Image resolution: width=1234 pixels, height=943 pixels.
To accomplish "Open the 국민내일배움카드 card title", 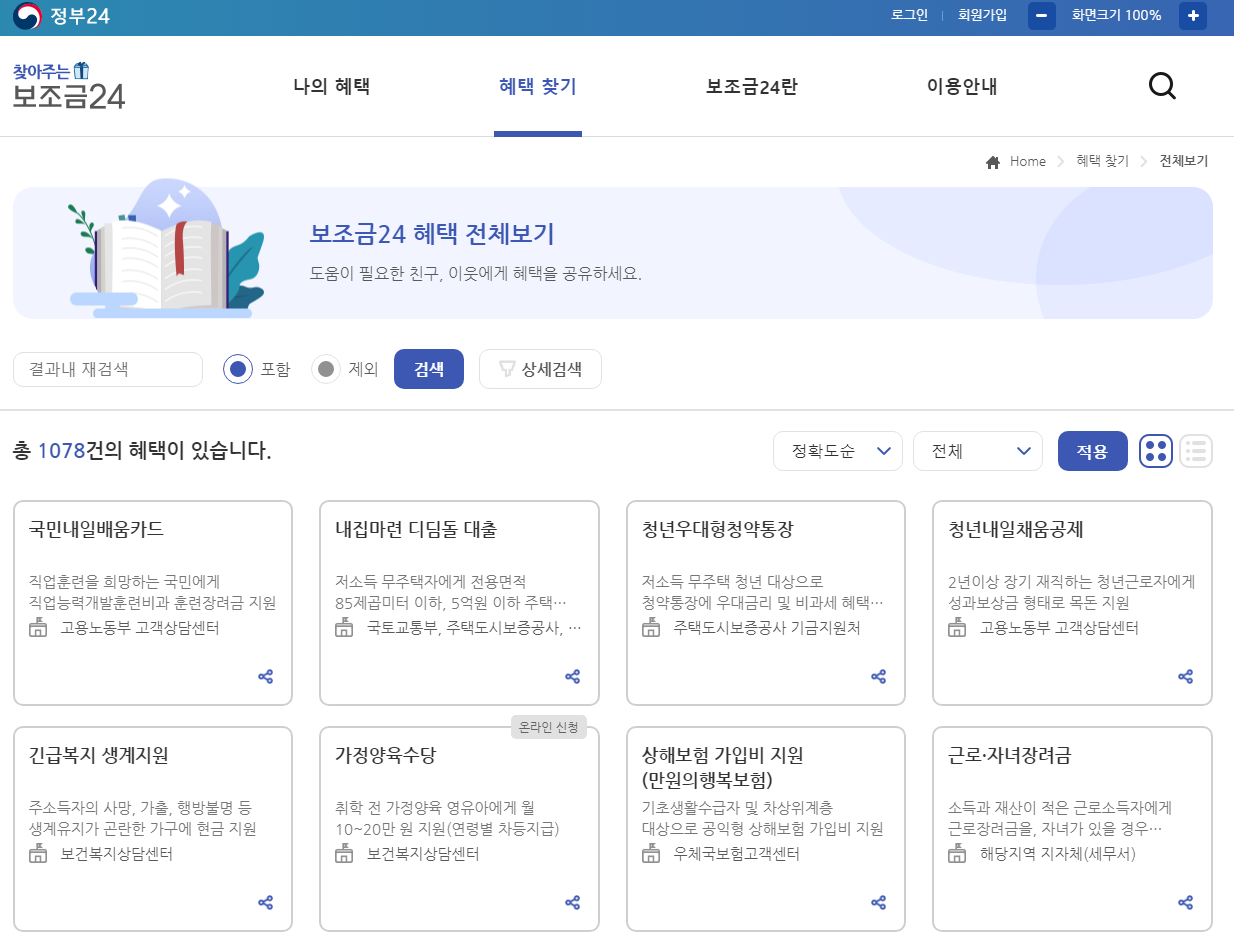I will [96, 530].
